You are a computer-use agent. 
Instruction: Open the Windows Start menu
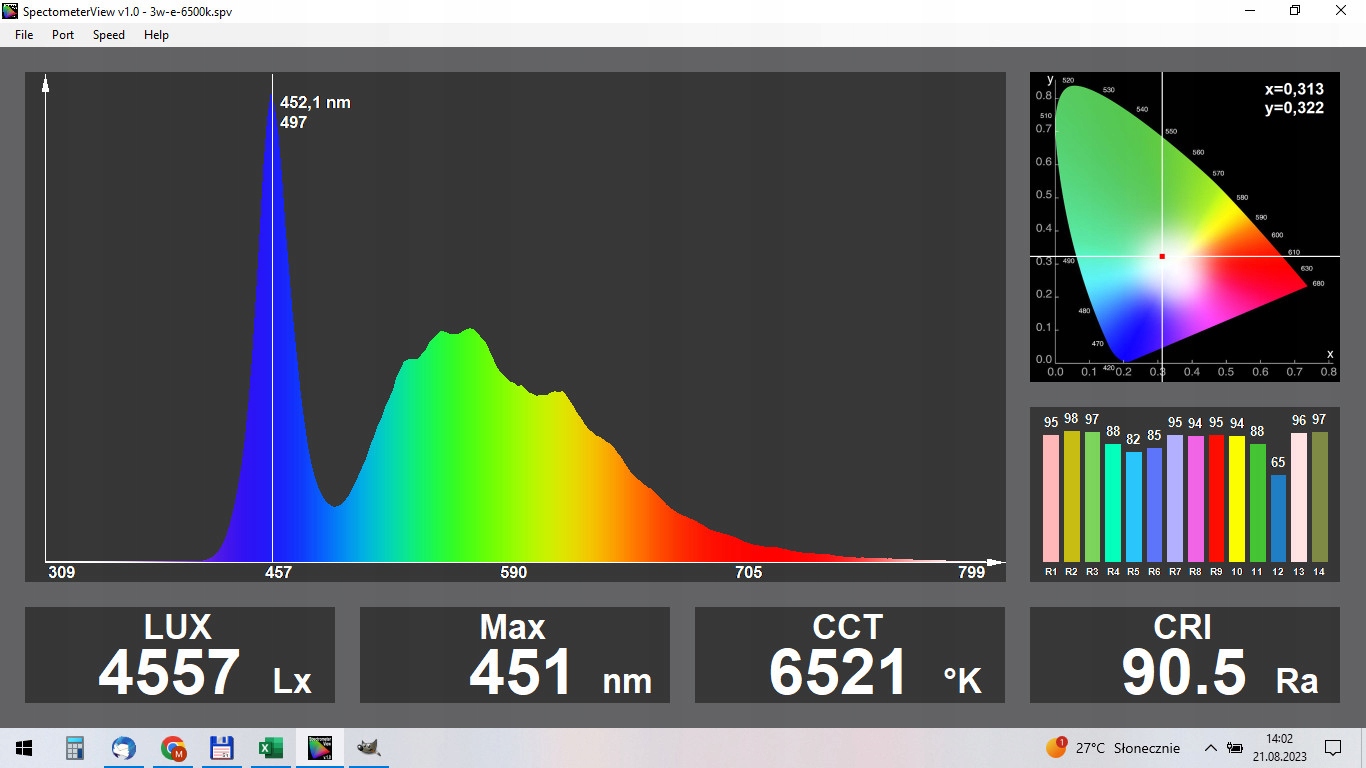[24, 748]
